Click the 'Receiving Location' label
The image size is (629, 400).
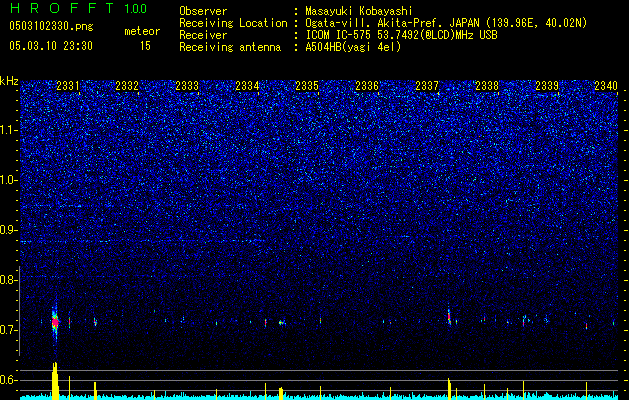pyautogui.click(x=233, y=23)
